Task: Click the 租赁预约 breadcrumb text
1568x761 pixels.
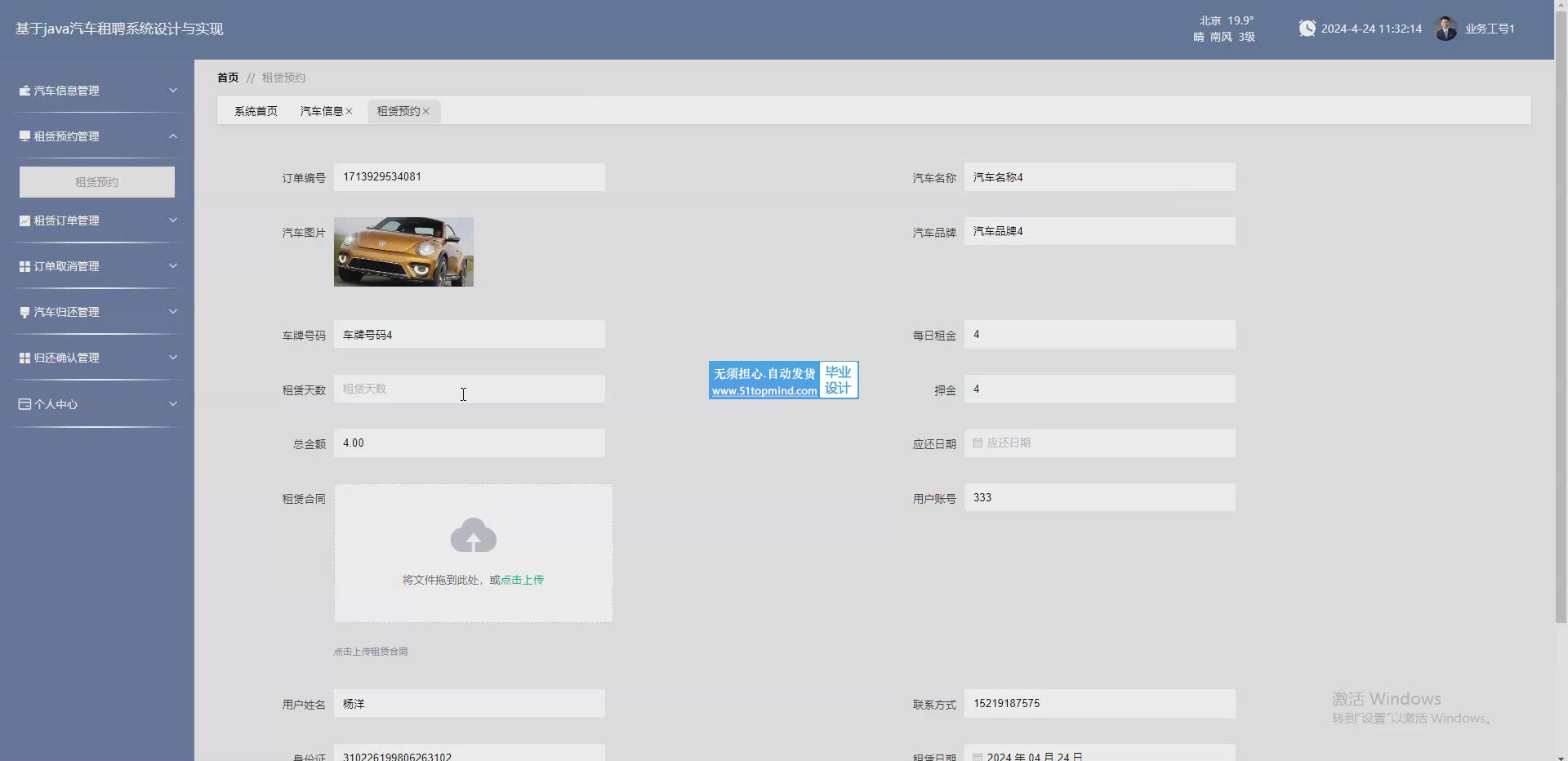Action: [x=283, y=78]
